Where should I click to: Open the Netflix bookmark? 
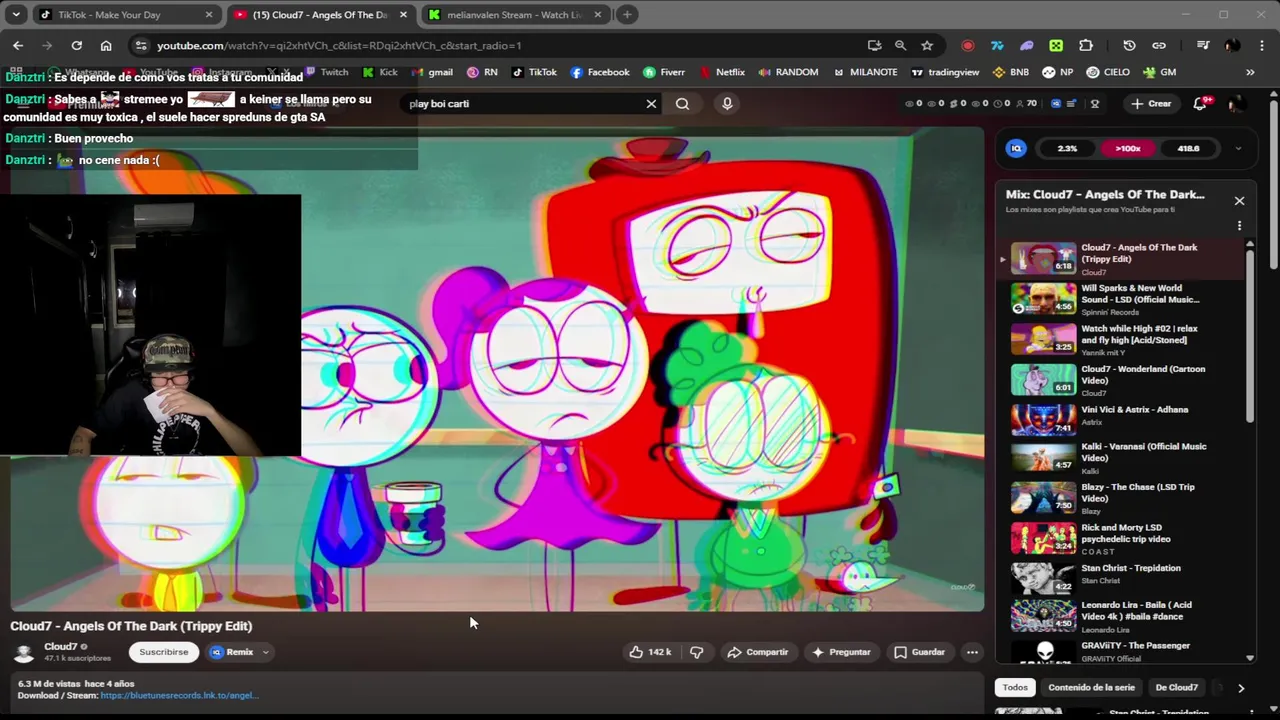(722, 72)
